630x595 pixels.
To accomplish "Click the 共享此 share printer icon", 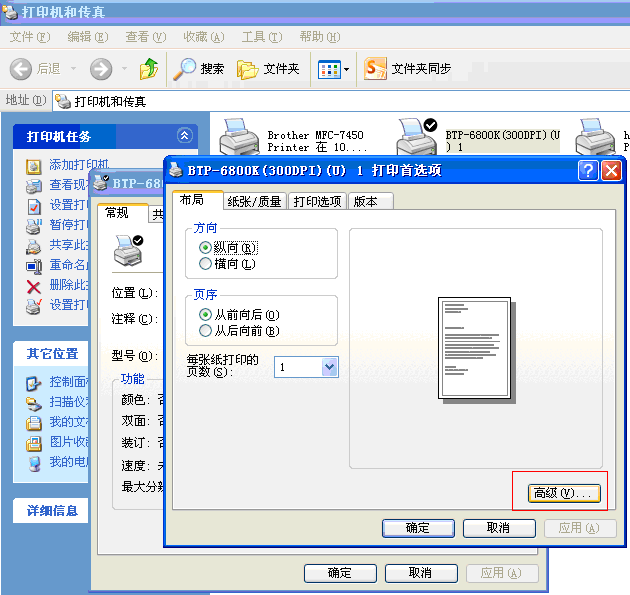I will pos(34,246).
